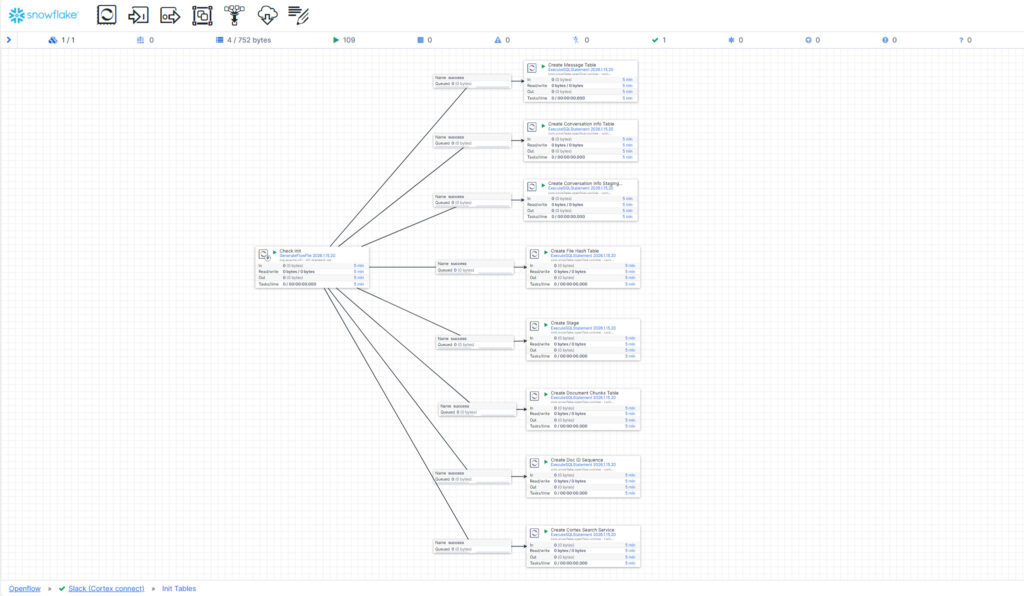Select the Input Port toolbar icon
Viewport: 1024px width, 596px height.
(139, 15)
